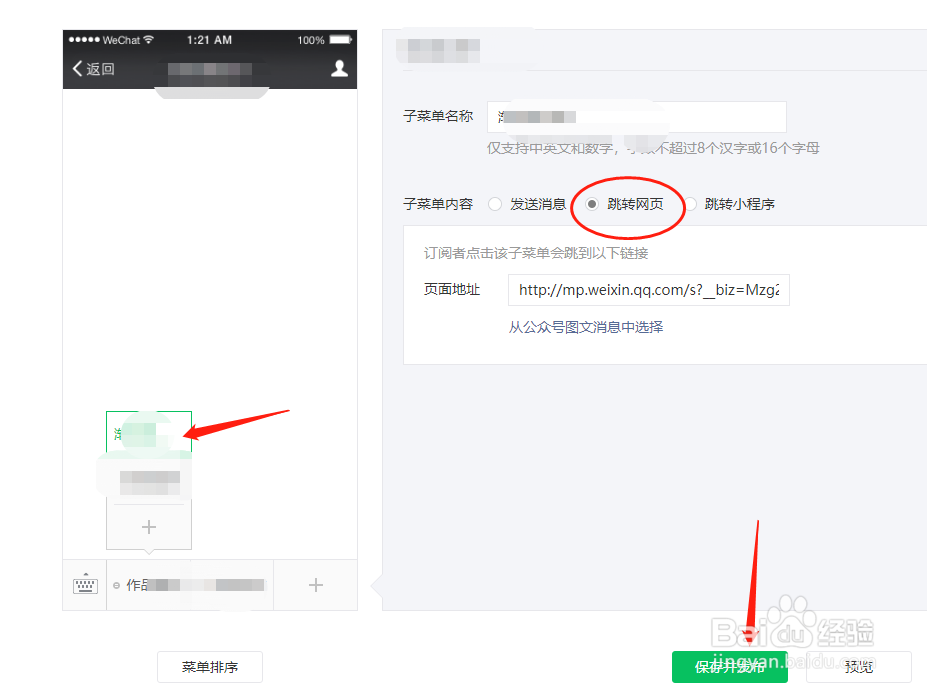Click the WeChat signal indicator in the status bar

coord(85,40)
